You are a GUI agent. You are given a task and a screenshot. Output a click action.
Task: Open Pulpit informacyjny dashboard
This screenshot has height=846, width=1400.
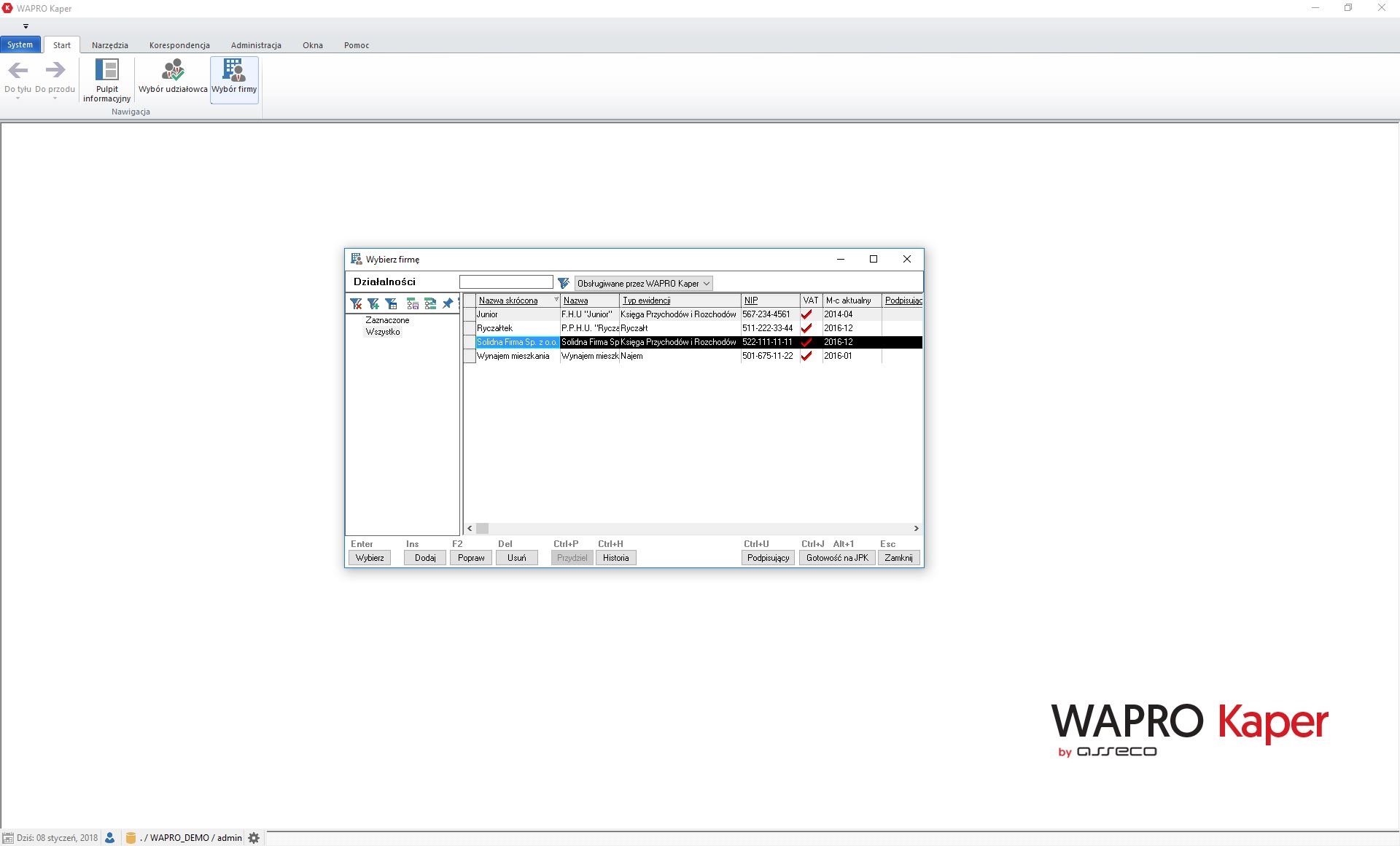pos(106,80)
